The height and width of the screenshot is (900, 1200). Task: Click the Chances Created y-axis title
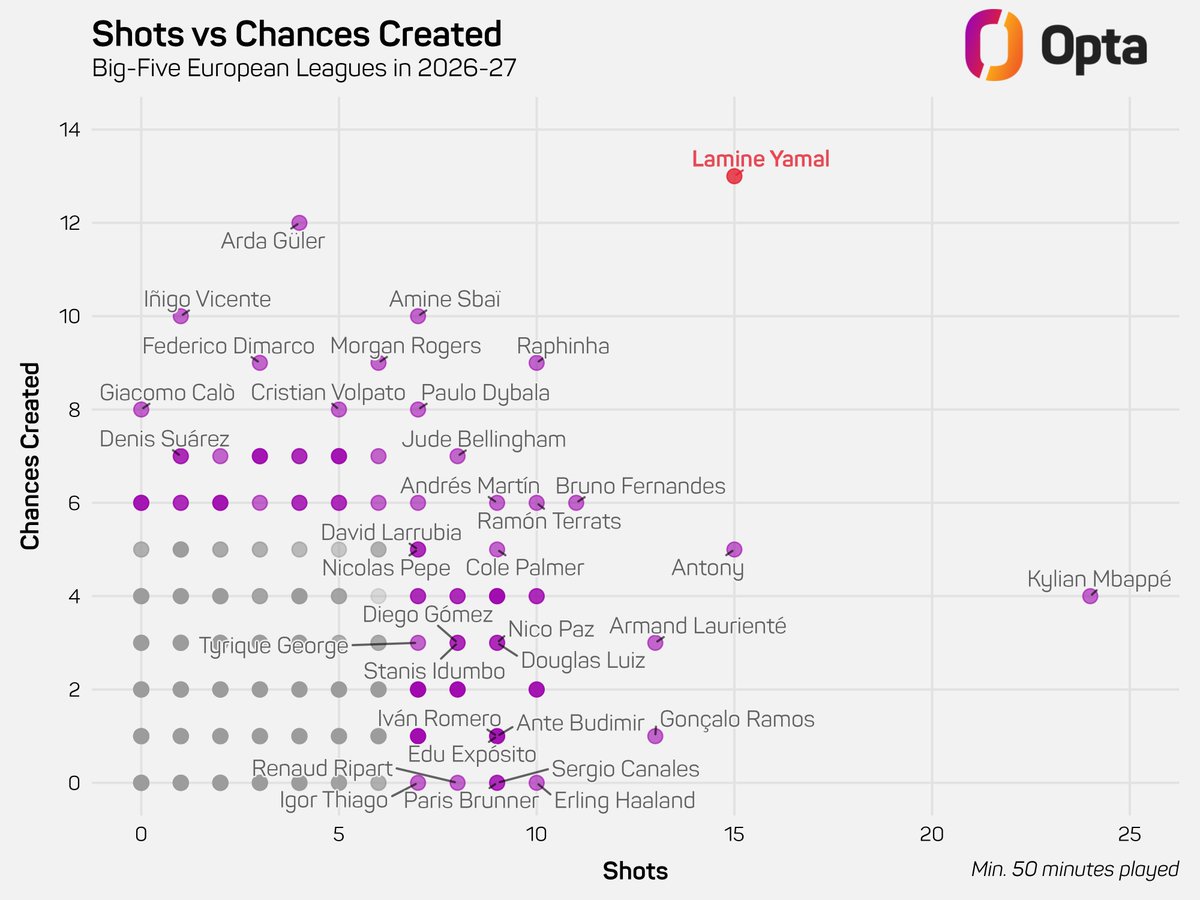[x=30, y=456]
